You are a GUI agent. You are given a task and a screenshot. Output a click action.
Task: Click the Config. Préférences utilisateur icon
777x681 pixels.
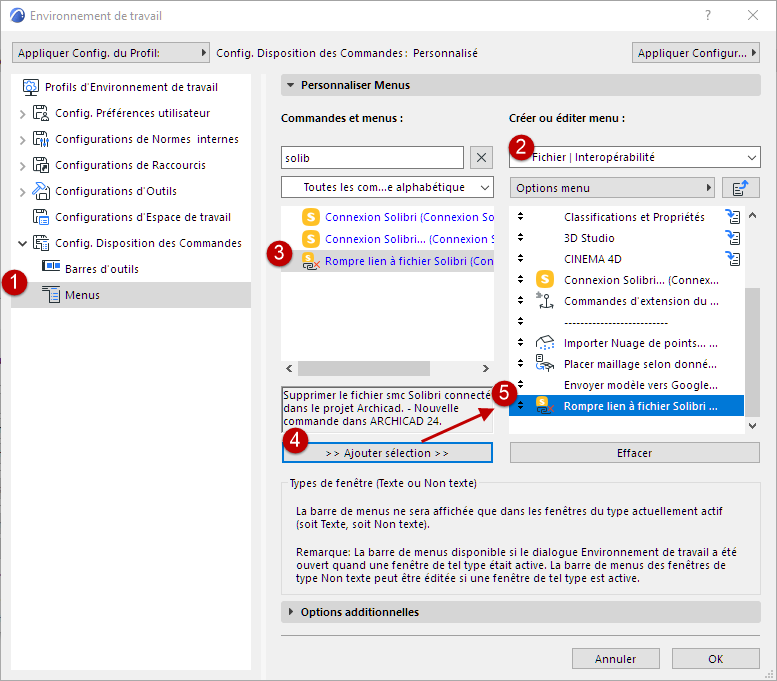(x=41, y=113)
